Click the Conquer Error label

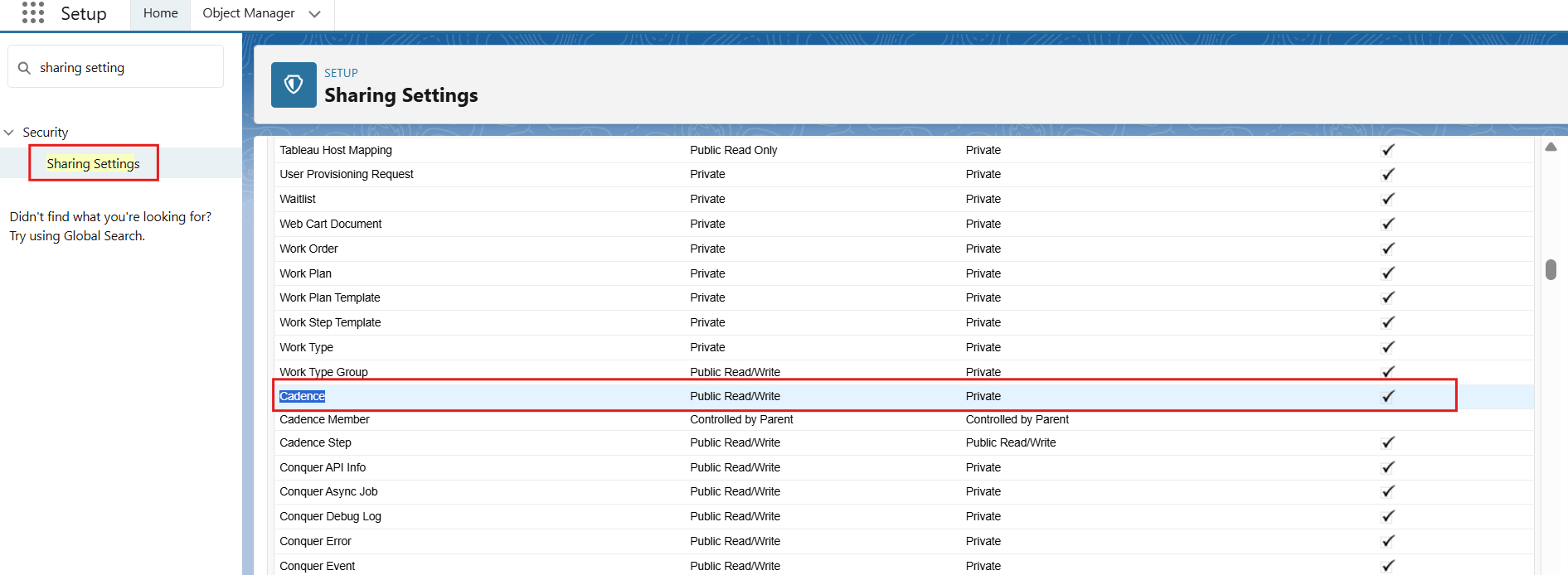tap(315, 541)
